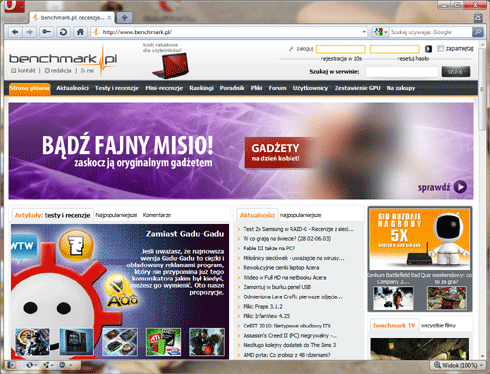Image resolution: width=490 pixels, height=374 pixels.
Task: Click the Szukaj w serwisie input field
Action: pyautogui.click(x=401, y=72)
